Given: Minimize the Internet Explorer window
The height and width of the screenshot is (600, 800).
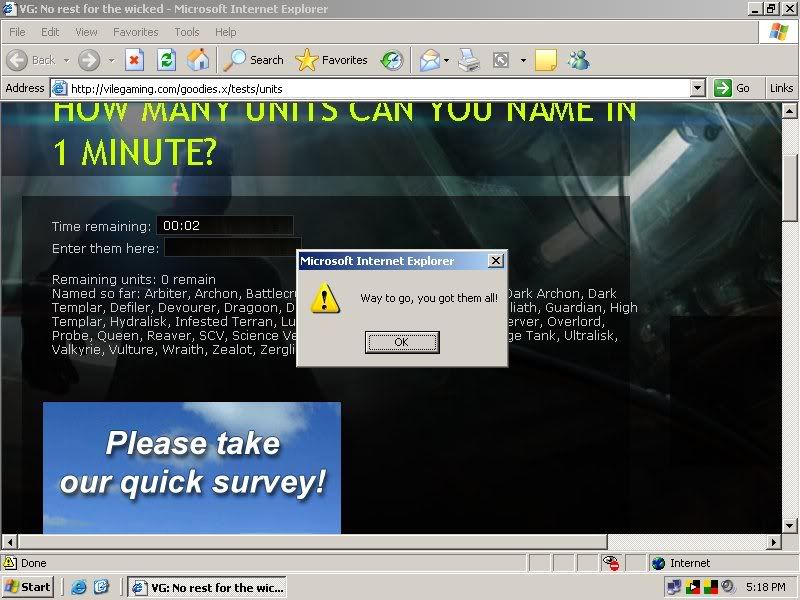Looking at the screenshot, I should [756, 9].
